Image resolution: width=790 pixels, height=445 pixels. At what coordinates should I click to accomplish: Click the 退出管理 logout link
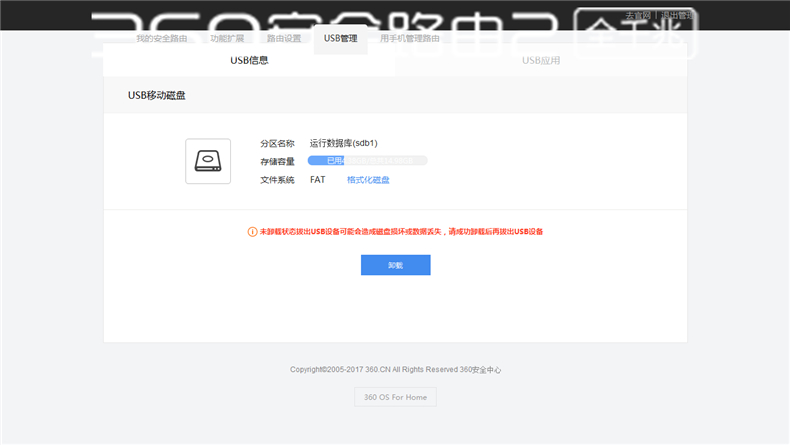(x=678, y=16)
